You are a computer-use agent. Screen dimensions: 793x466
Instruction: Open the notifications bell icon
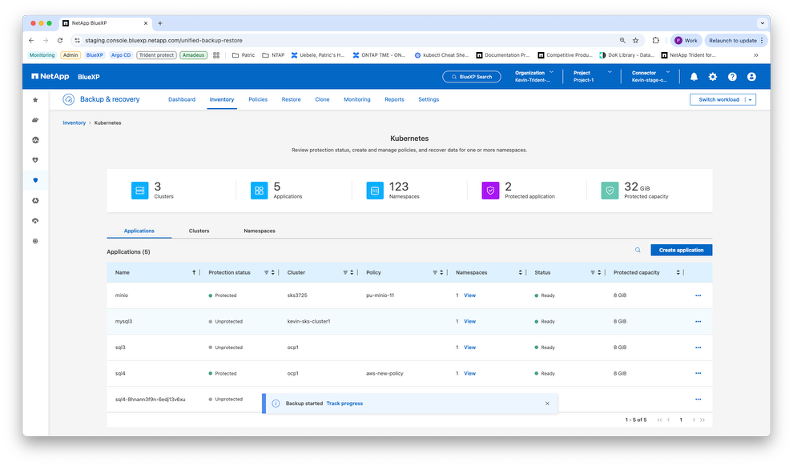[x=694, y=77]
